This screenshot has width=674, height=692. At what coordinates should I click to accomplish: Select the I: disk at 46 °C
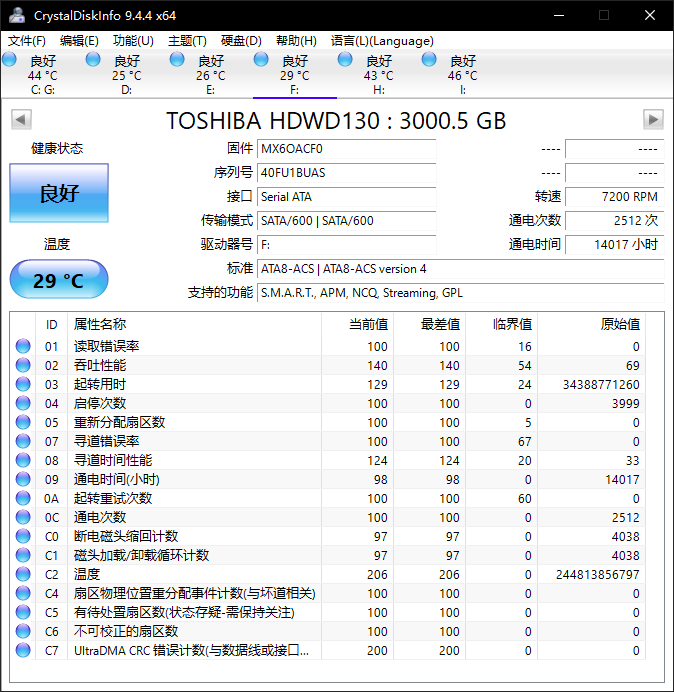point(463,75)
